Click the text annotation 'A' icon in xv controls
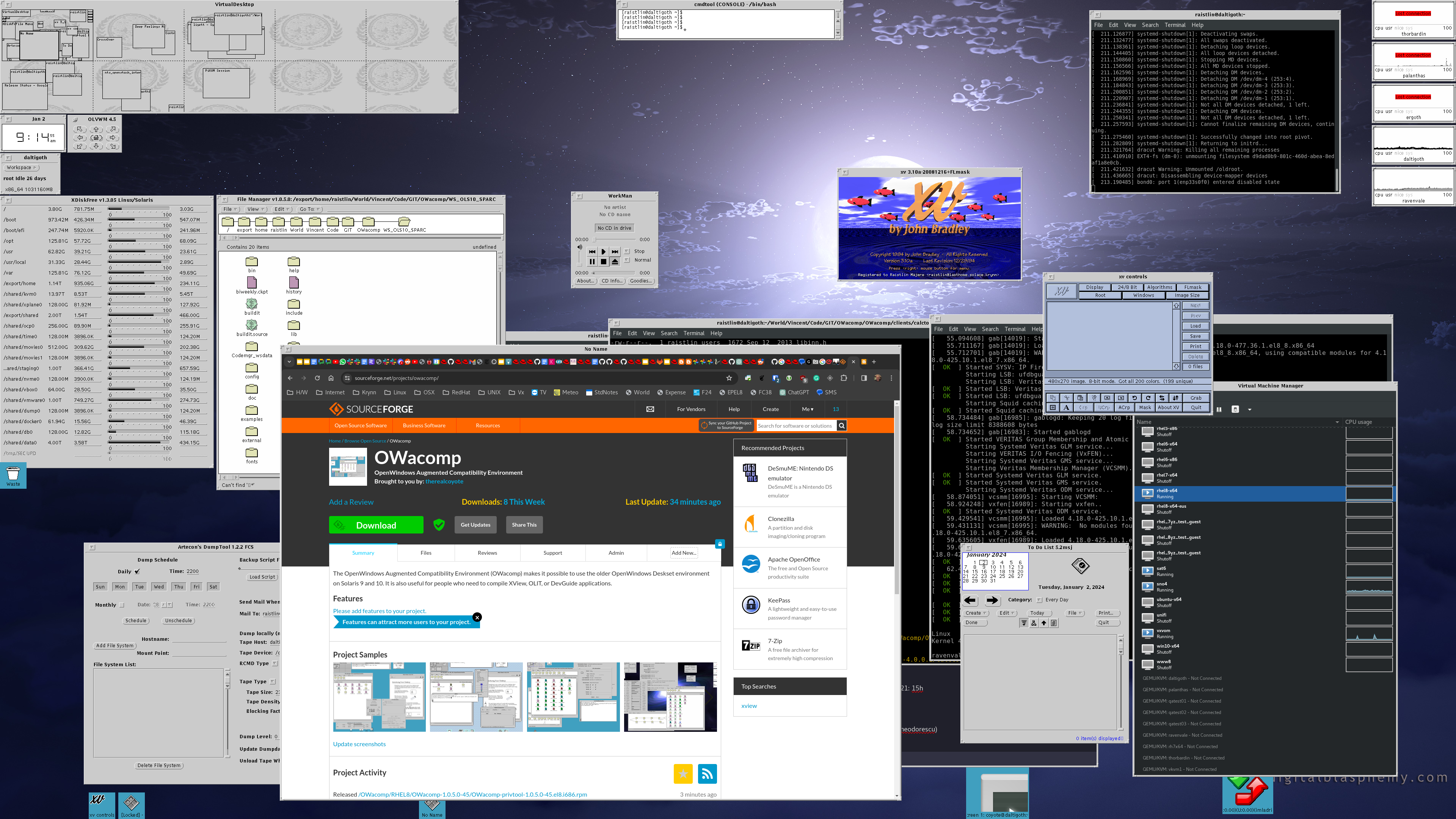The image size is (1456, 819). (1067, 408)
